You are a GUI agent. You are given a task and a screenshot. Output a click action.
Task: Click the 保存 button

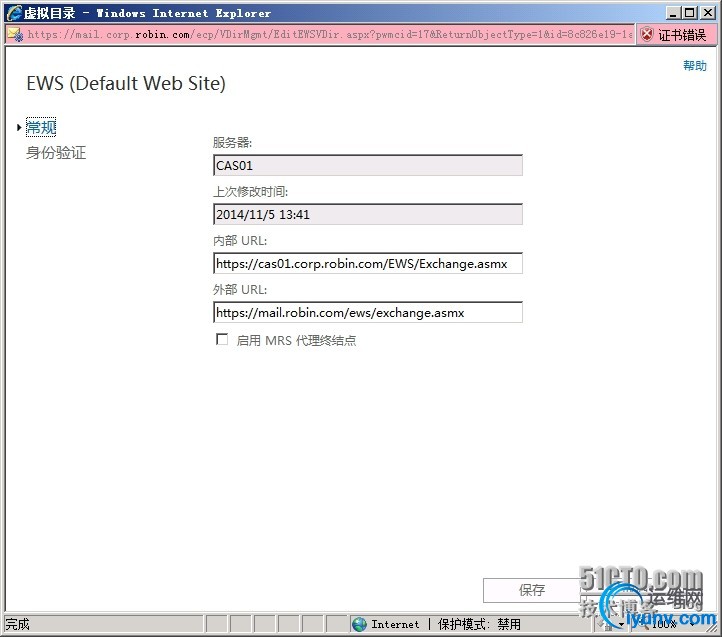coord(532,590)
